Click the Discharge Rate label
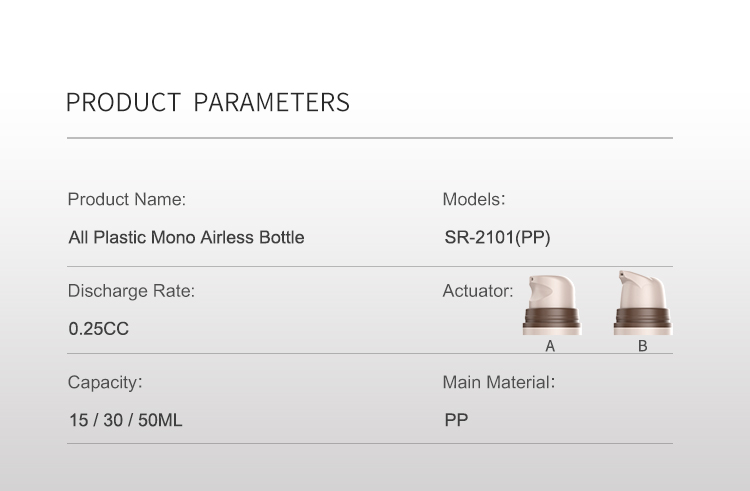This screenshot has width=750, height=491. click(x=131, y=291)
